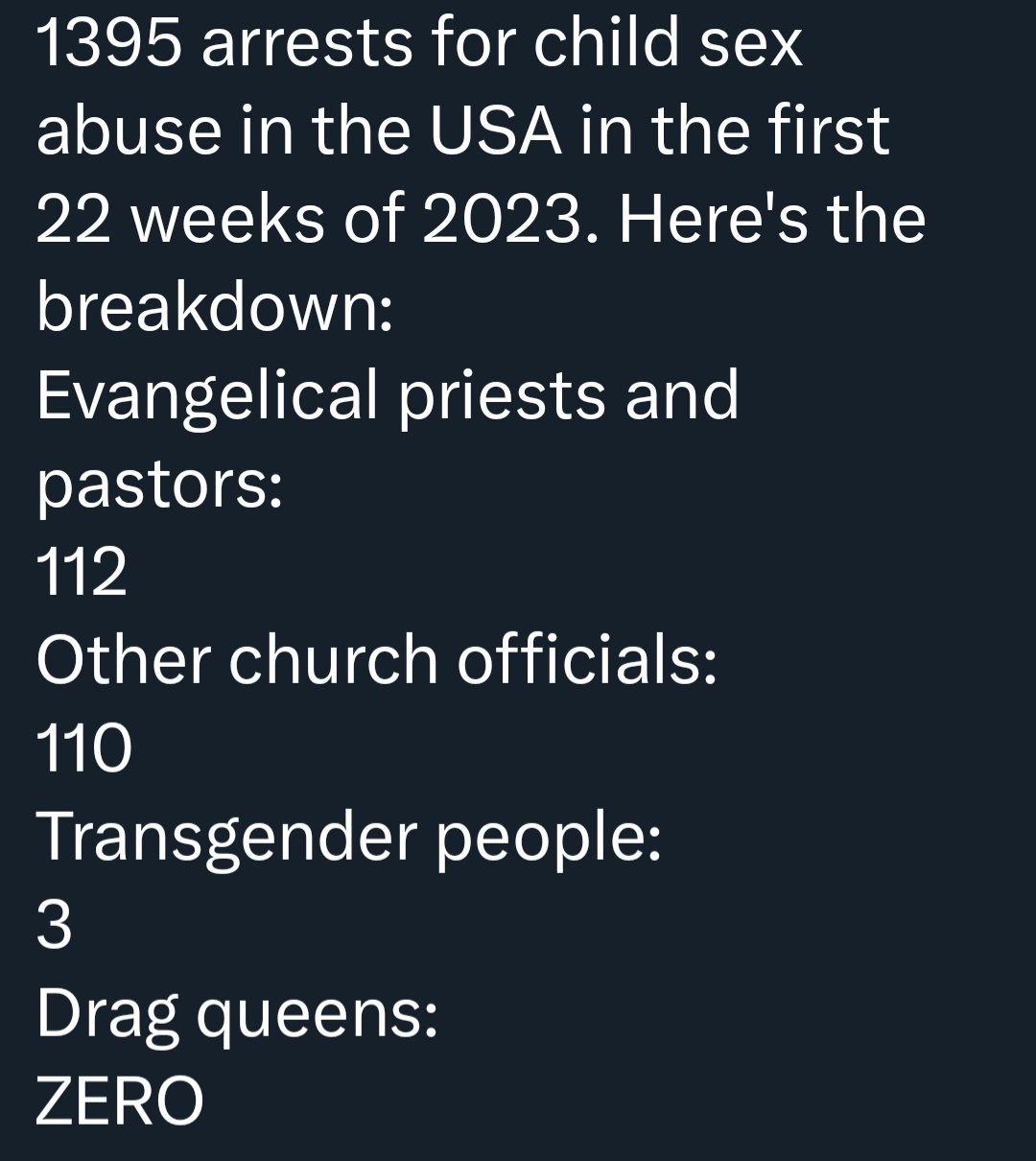Image resolution: width=1036 pixels, height=1161 pixels.
Task: Tap the word "ZERO" on the last line
Action: (x=120, y=1101)
